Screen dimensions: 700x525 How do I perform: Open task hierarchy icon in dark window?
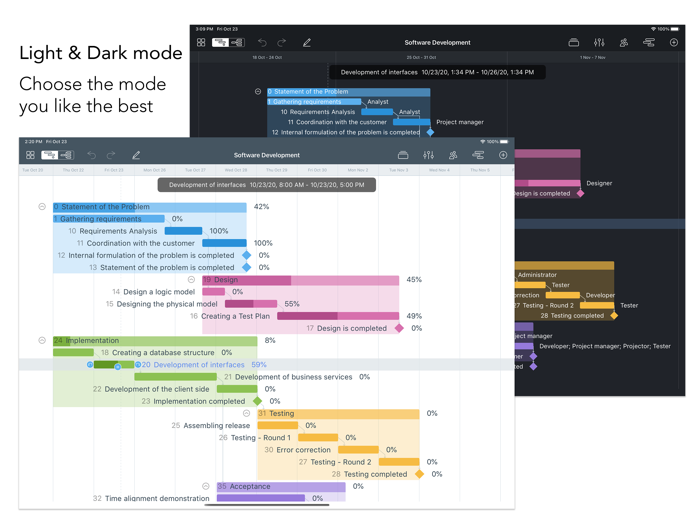pyautogui.click(x=649, y=42)
